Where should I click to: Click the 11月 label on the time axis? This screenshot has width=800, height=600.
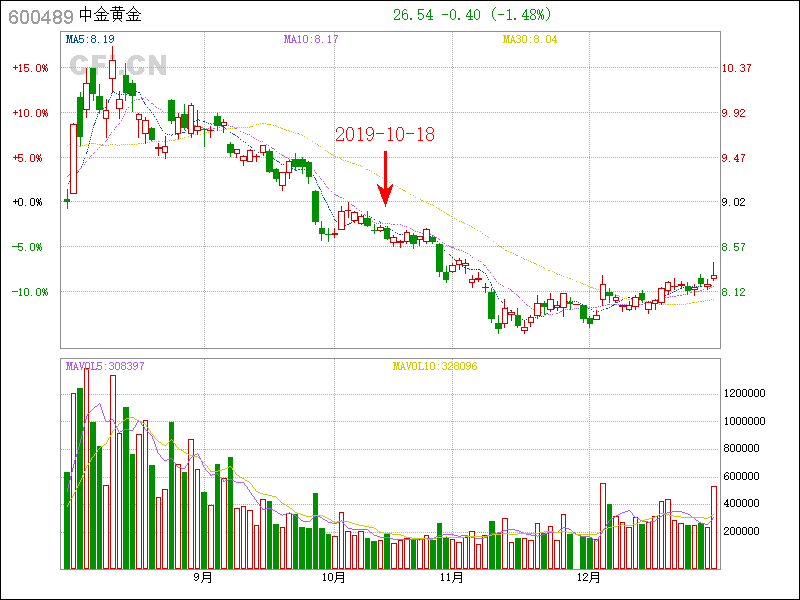452,578
